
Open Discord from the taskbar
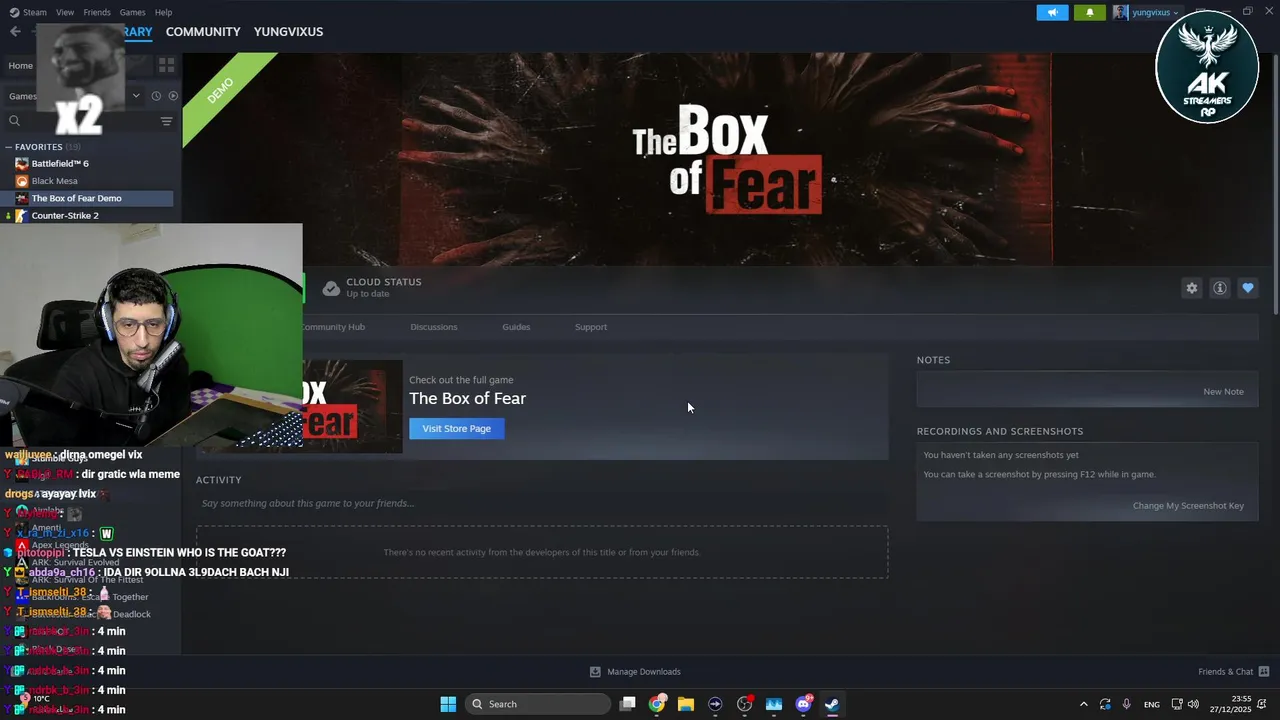point(803,704)
